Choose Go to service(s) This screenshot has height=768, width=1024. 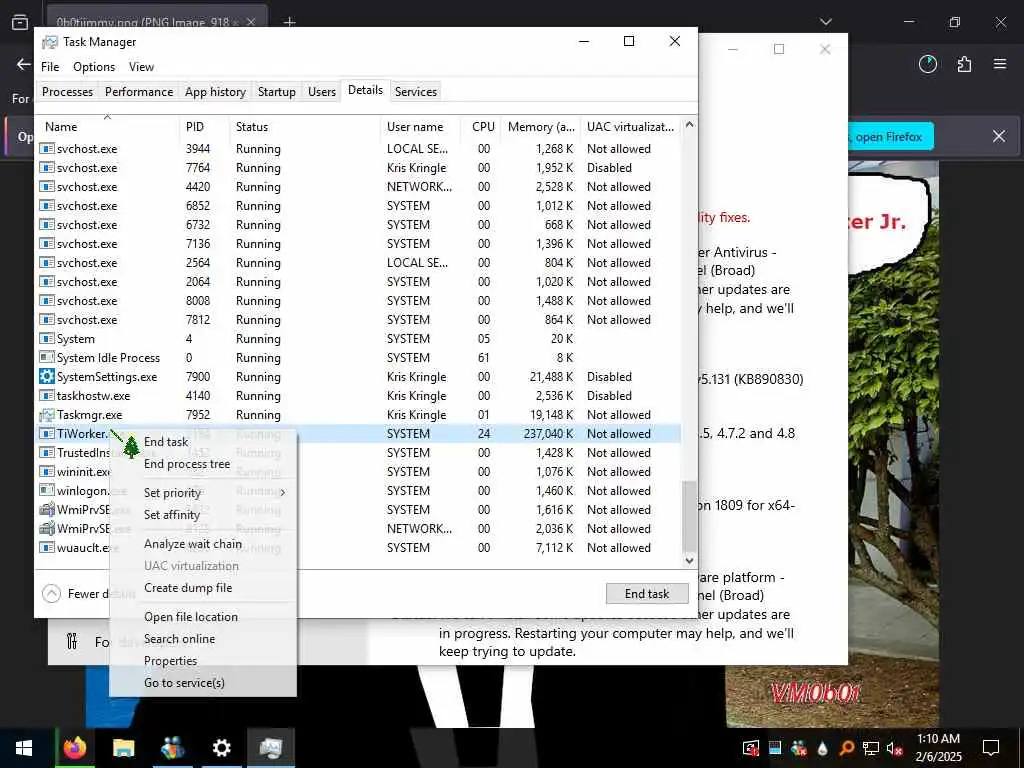pyautogui.click(x=184, y=682)
